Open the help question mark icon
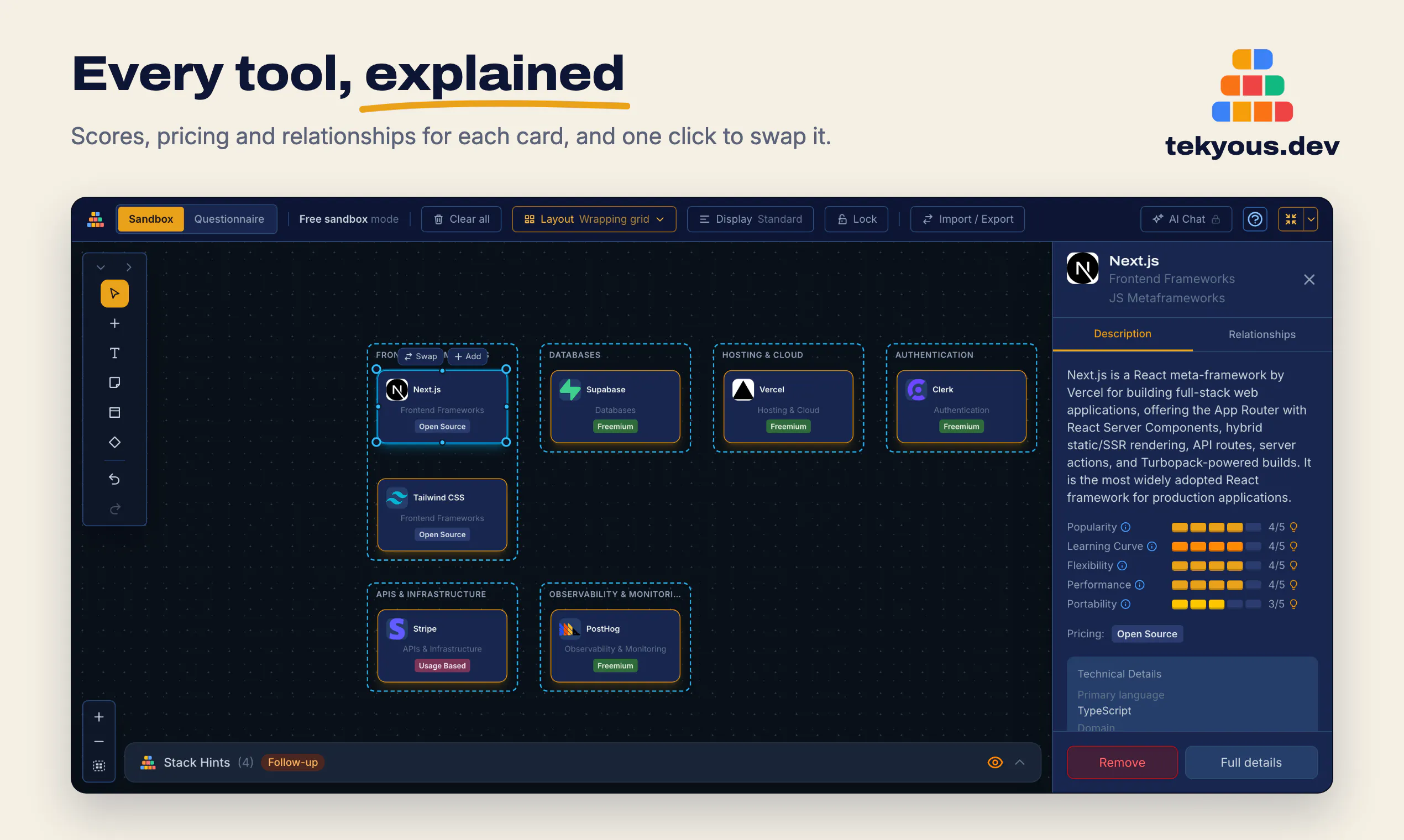The width and height of the screenshot is (1404, 840). pyautogui.click(x=1255, y=219)
